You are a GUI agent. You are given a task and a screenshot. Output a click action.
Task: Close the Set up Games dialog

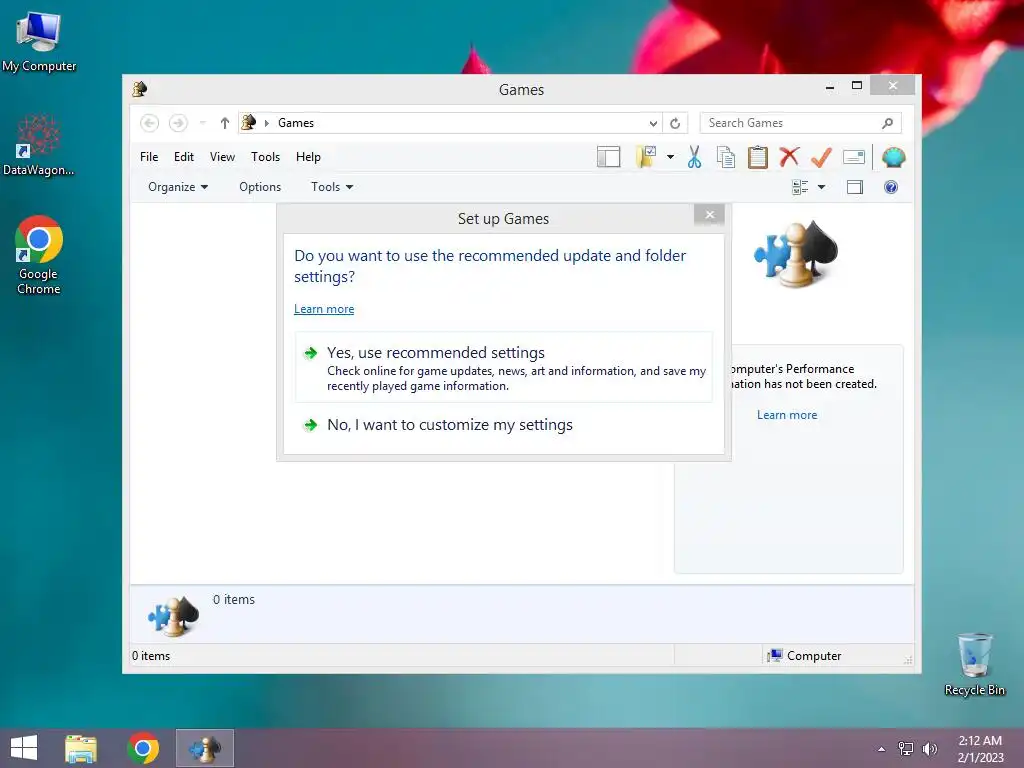710,215
